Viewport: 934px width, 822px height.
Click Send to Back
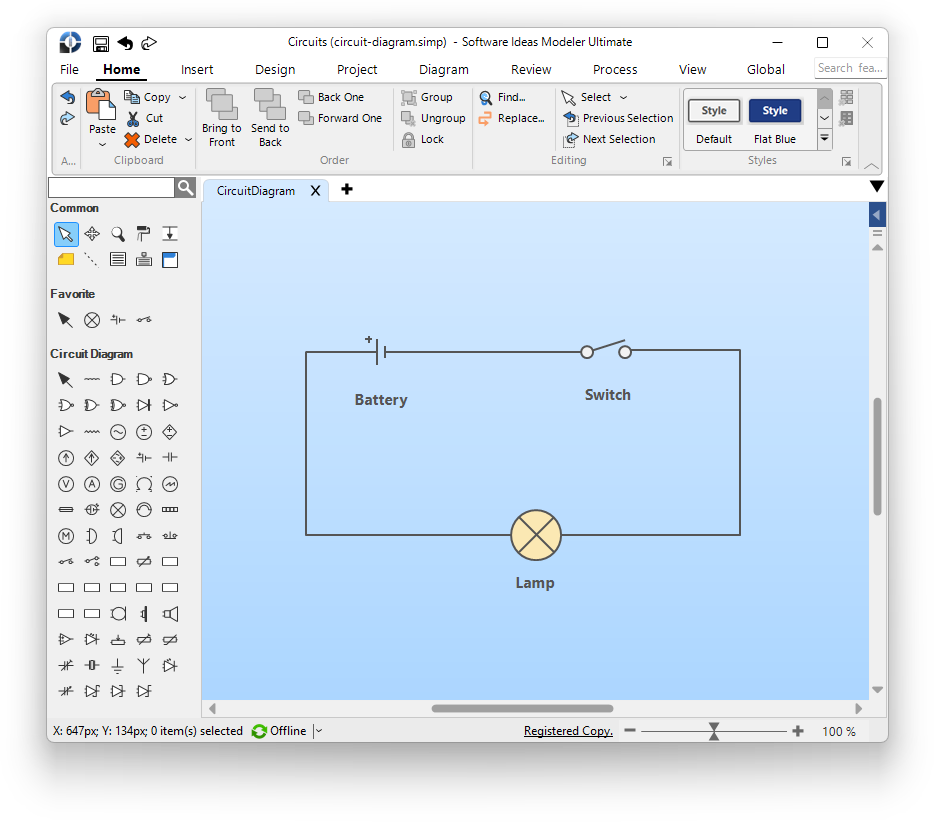click(270, 119)
